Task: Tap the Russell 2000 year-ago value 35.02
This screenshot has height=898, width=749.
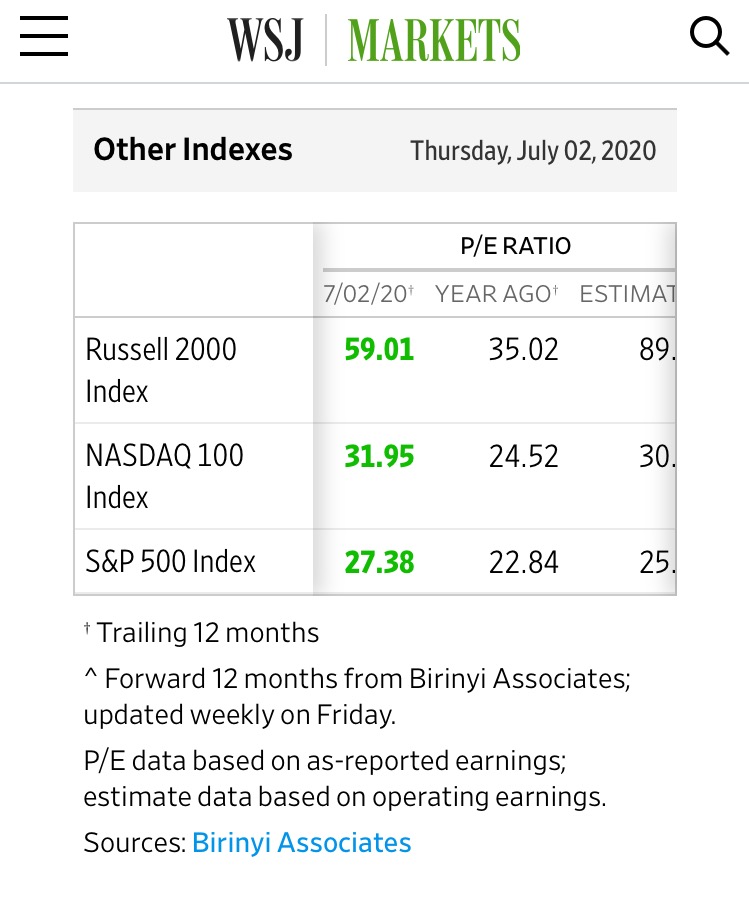Action: [523, 350]
